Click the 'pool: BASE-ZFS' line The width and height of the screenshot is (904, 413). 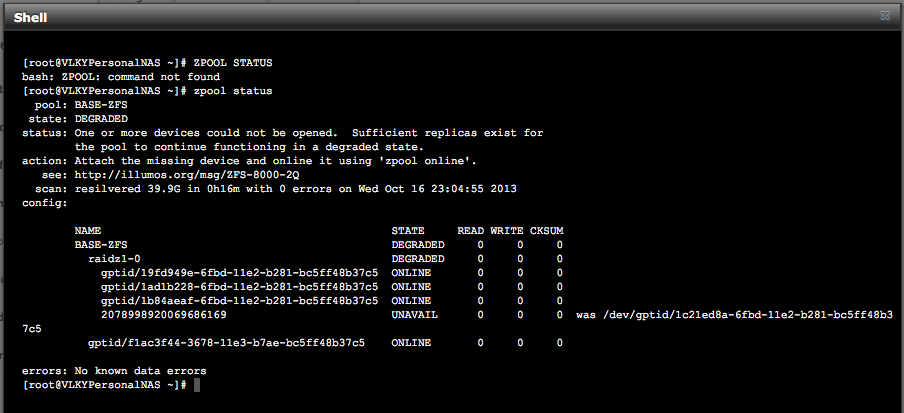pos(81,105)
